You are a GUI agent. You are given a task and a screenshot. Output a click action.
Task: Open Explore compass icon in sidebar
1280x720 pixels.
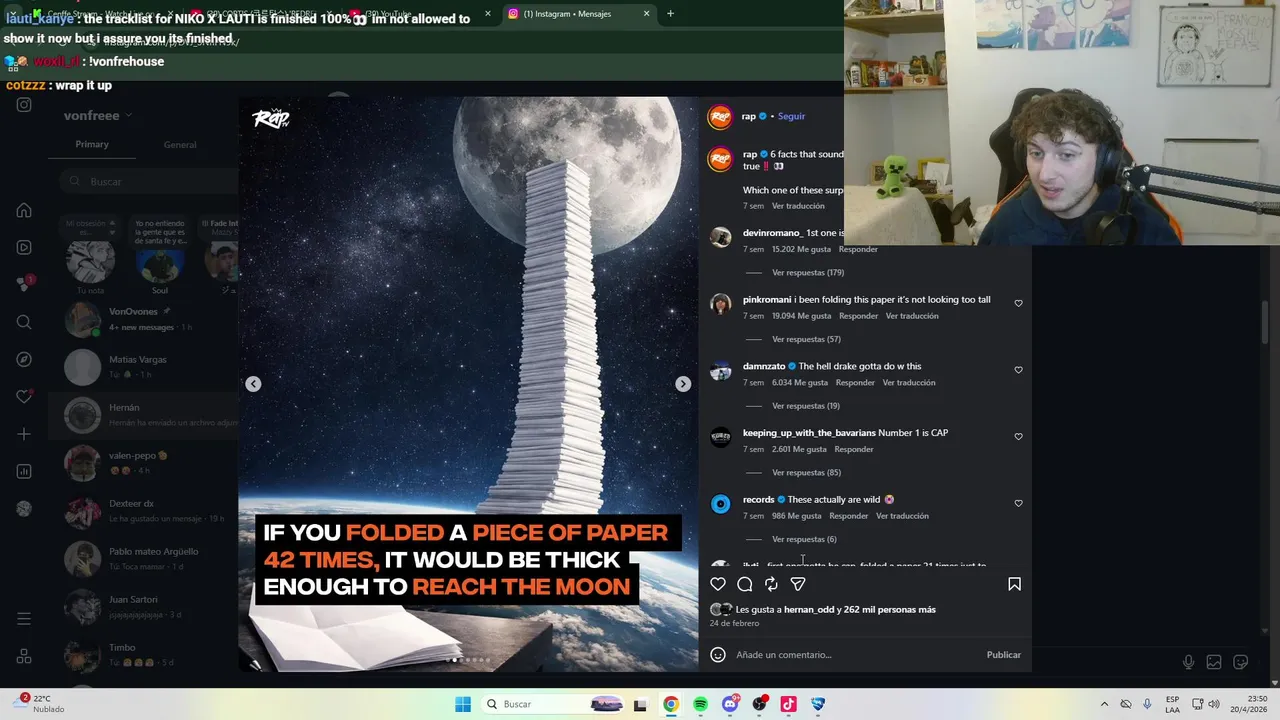(x=24, y=359)
